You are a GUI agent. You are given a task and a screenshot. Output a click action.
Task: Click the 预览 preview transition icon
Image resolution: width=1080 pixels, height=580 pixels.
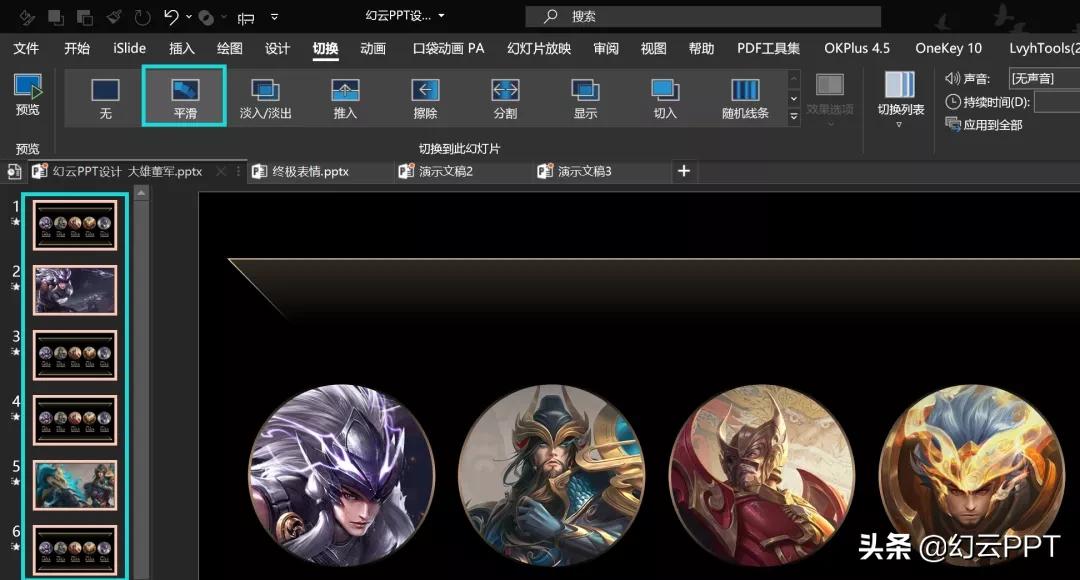[28, 87]
